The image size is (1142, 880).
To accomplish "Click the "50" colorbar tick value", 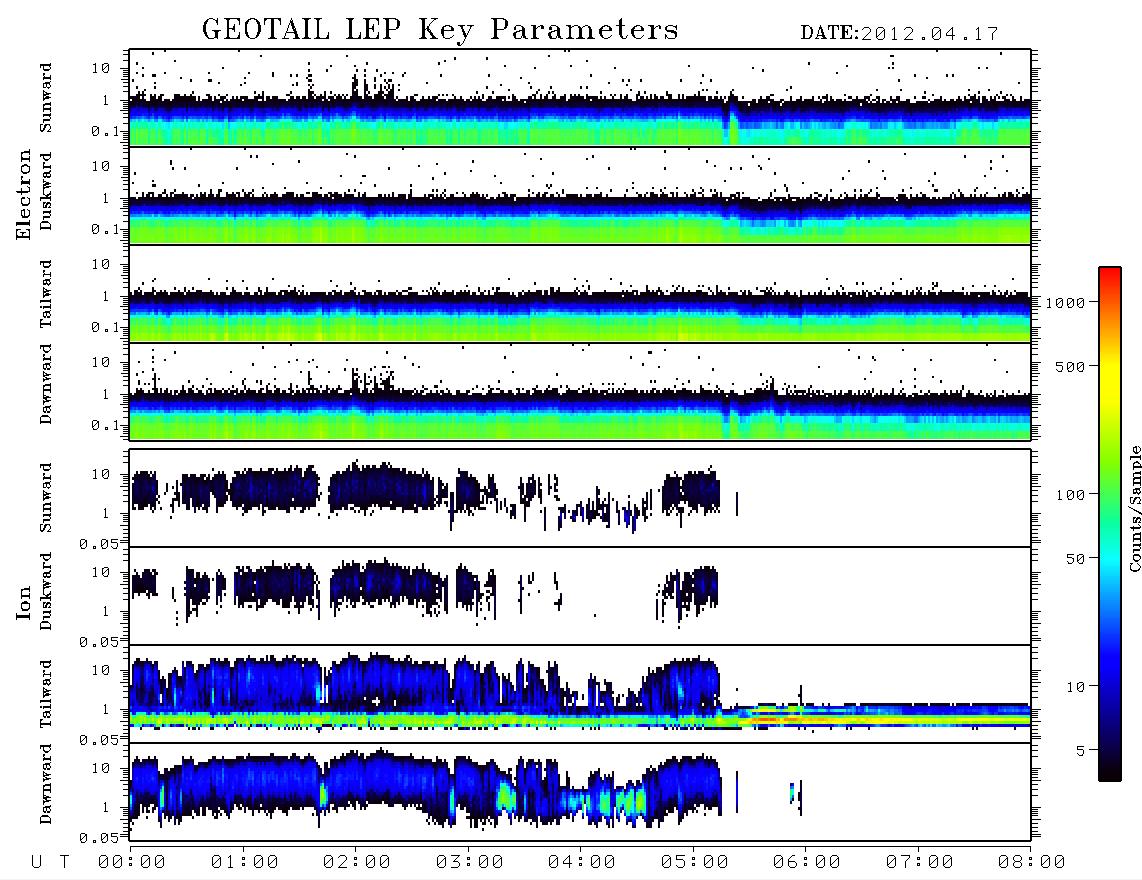I will tap(1076, 559).
